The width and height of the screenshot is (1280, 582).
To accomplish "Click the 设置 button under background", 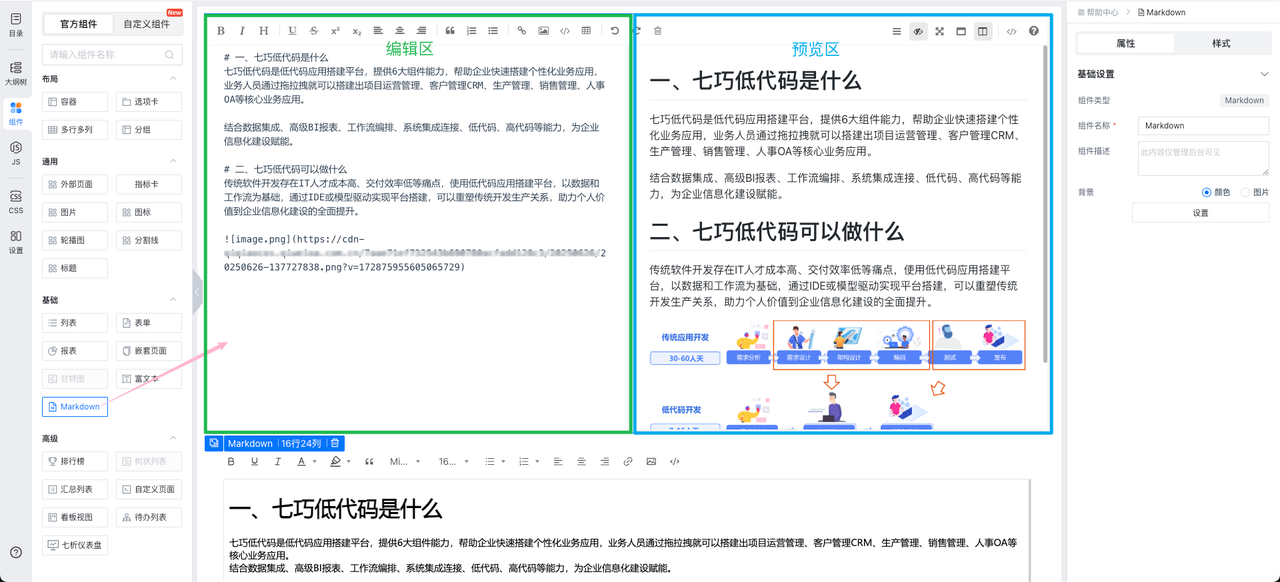I will click(x=1200, y=213).
